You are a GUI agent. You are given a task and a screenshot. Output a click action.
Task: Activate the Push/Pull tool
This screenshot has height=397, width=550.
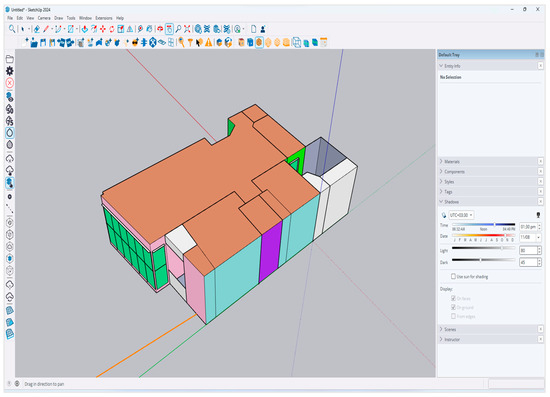85,29
